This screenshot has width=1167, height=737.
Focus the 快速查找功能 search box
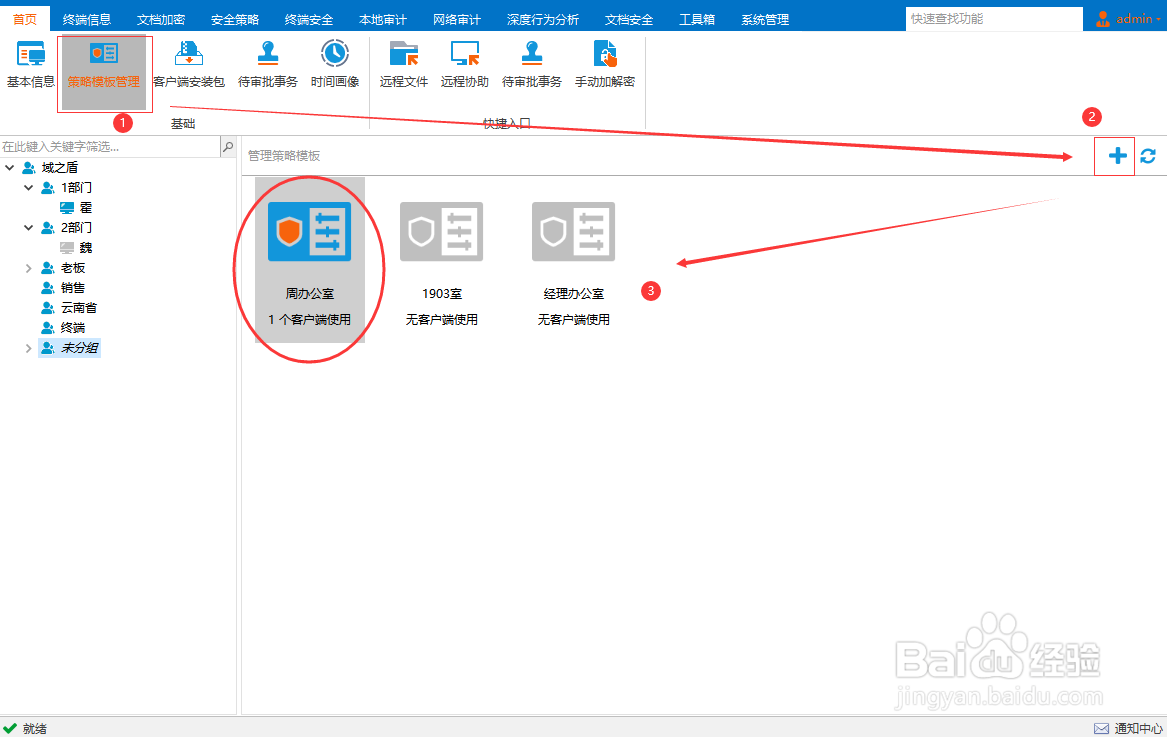pos(994,19)
